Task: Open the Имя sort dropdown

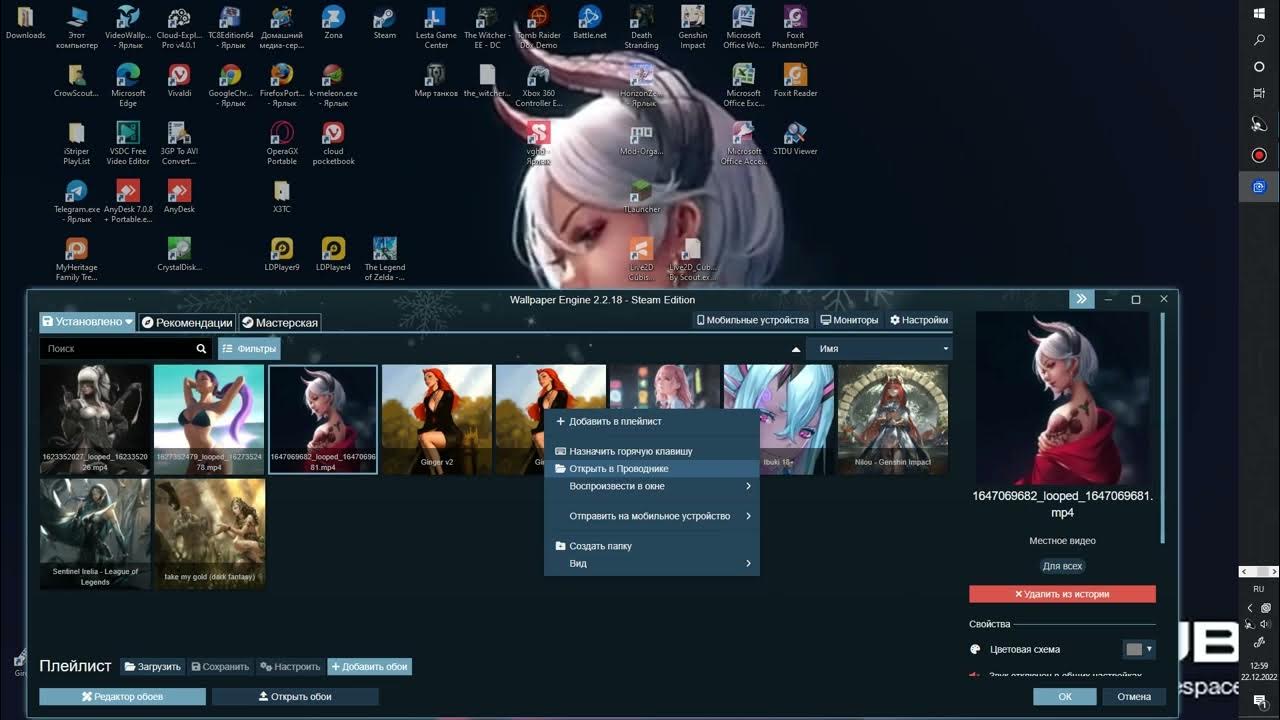Action: 882,349
